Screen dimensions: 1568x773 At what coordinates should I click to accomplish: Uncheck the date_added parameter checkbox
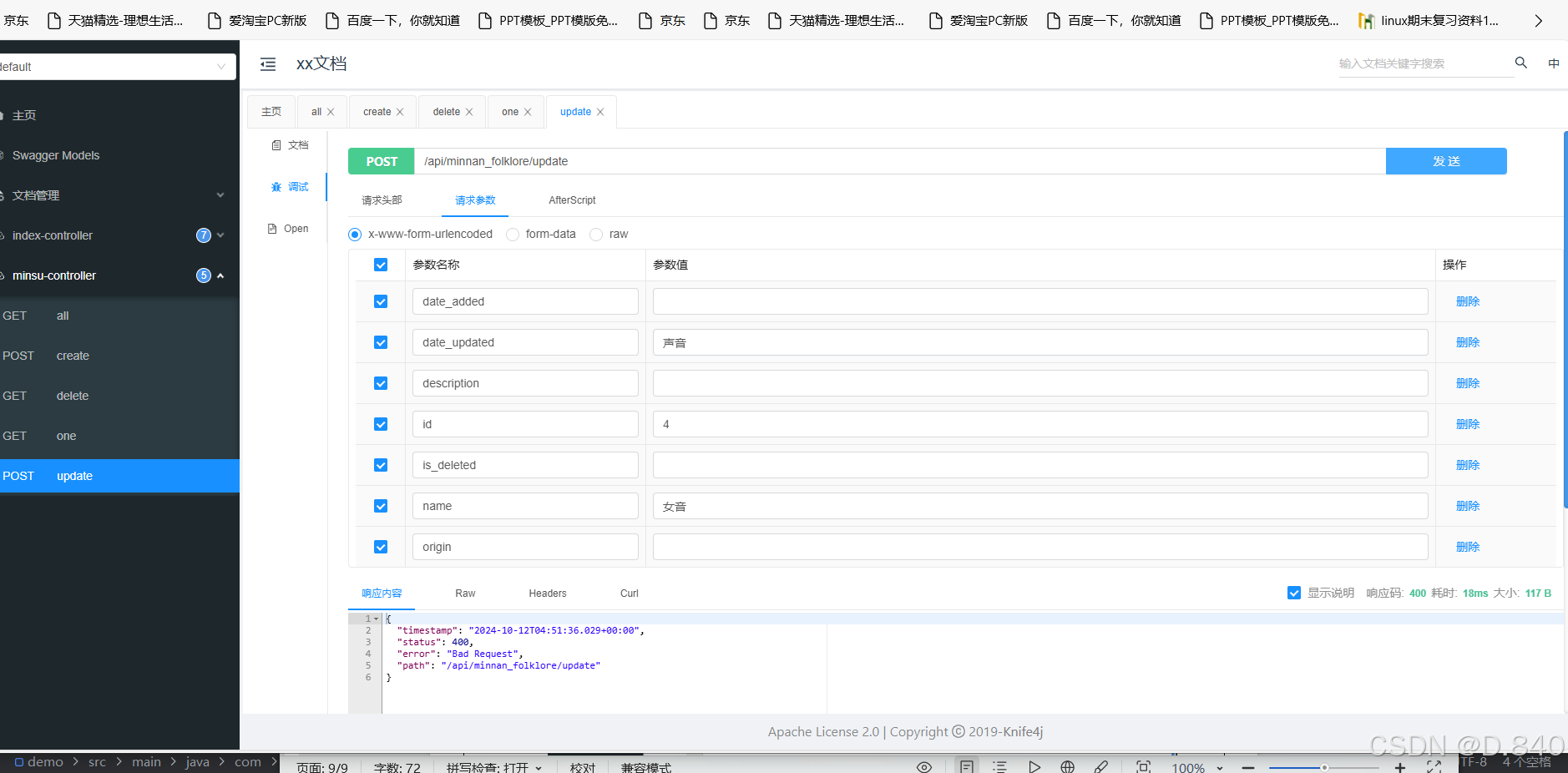(x=381, y=301)
